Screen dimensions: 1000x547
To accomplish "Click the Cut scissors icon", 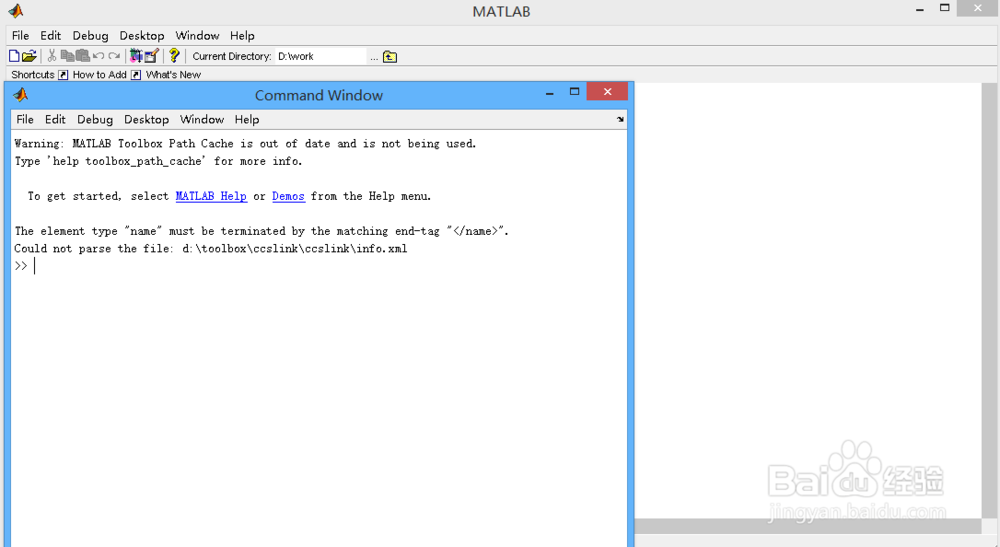I will pyautogui.click(x=52, y=56).
